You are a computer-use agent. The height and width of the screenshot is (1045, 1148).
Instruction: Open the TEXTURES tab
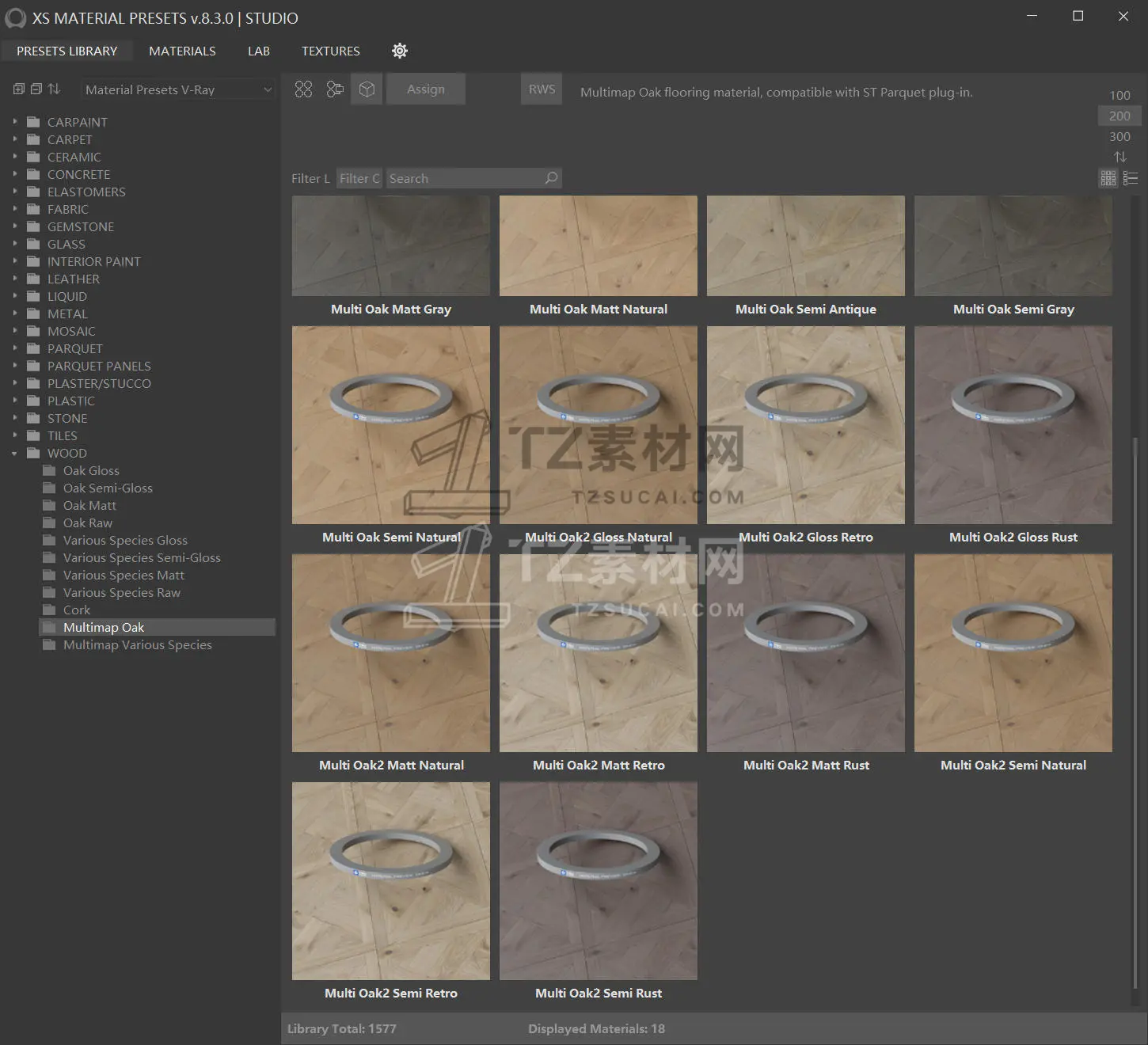pos(330,51)
